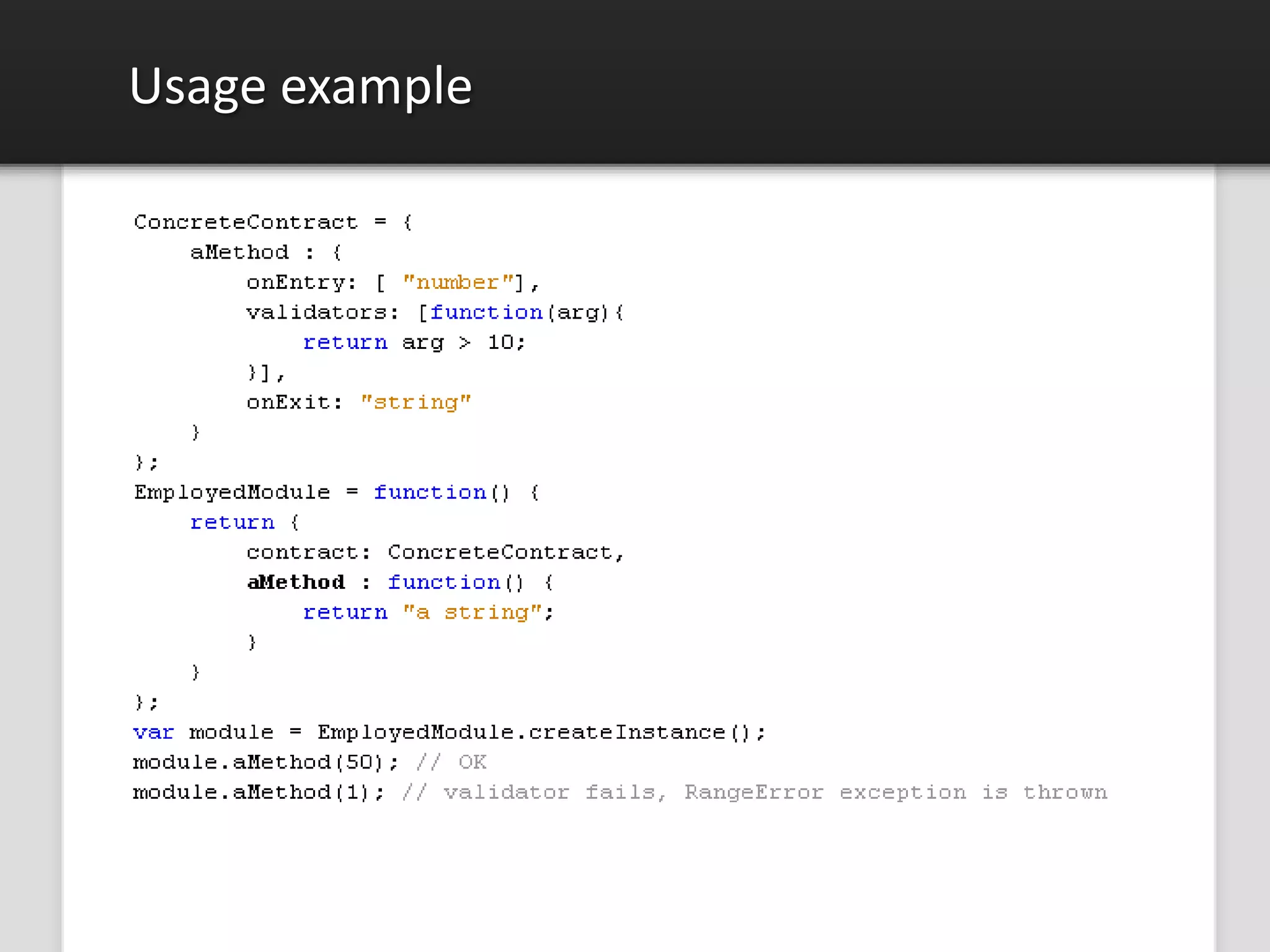Click the 'onExit: "string"' line

click(359, 402)
